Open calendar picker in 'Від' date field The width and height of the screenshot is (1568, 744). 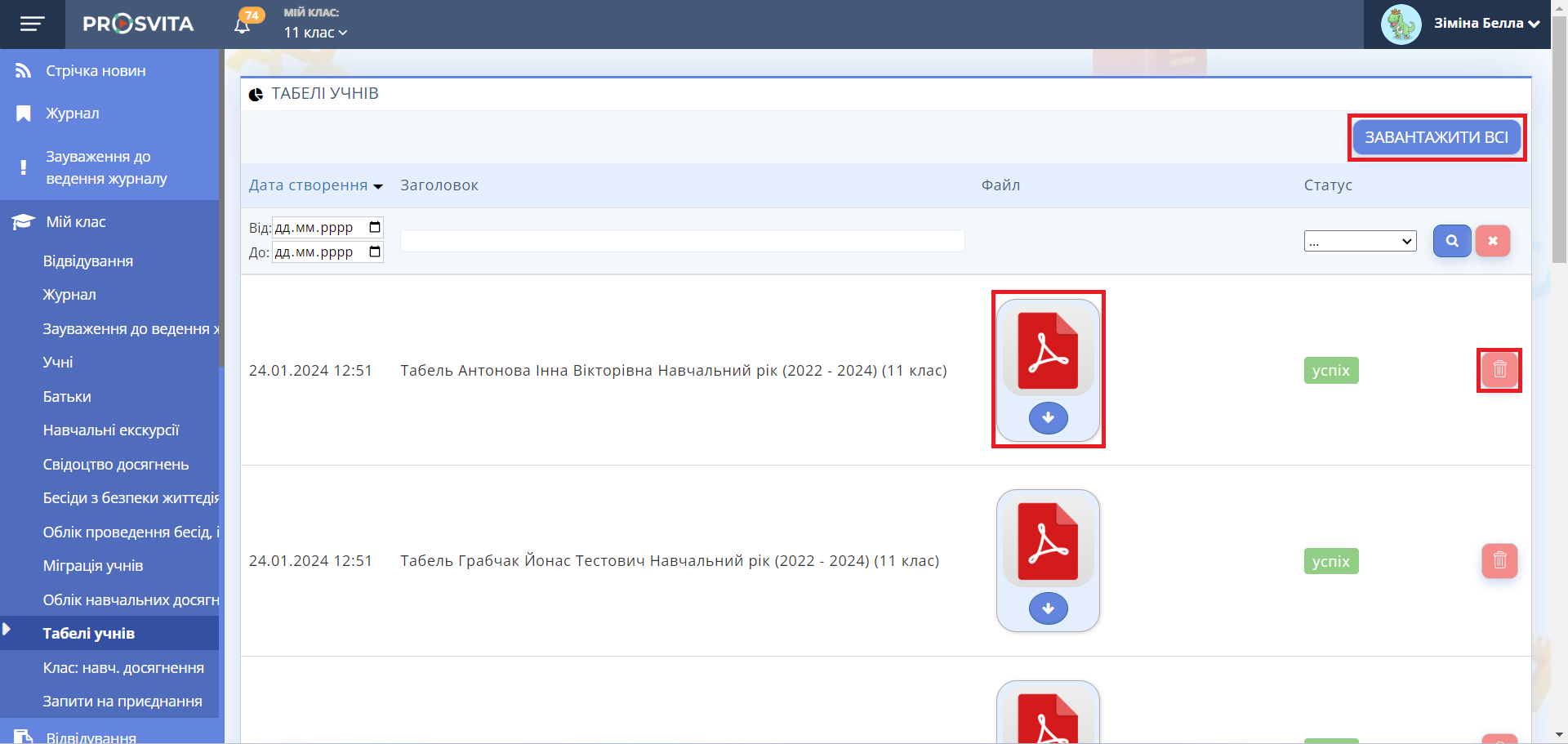[x=375, y=227]
